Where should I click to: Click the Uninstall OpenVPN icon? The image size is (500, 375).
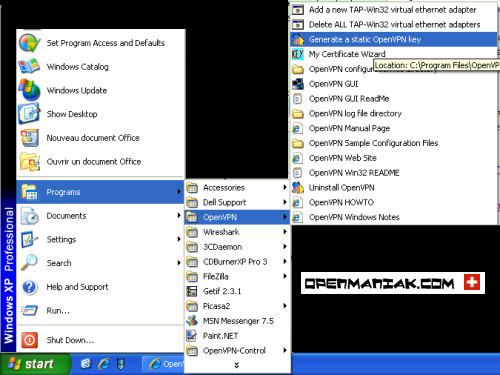[298, 187]
